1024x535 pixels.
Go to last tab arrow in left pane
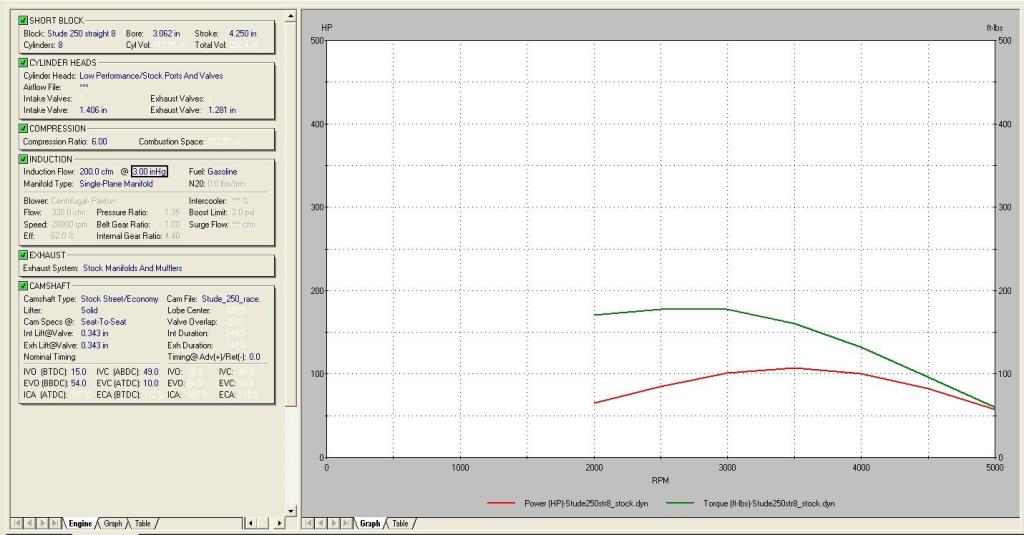[56, 523]
